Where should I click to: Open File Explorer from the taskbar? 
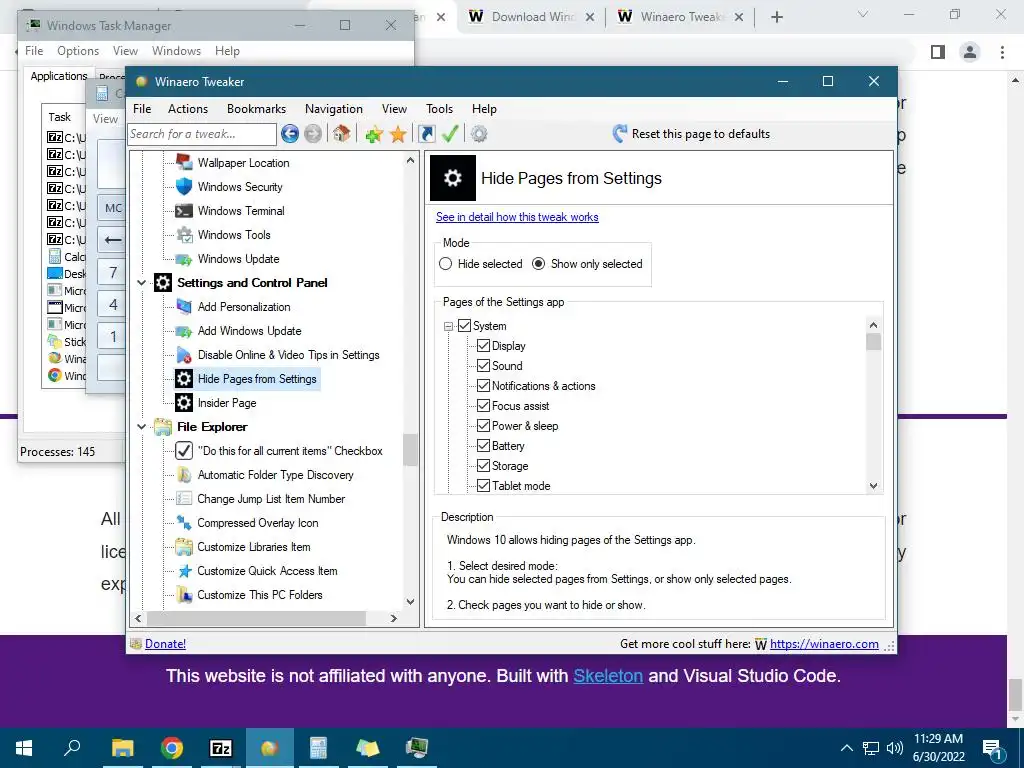coord(122,748)
